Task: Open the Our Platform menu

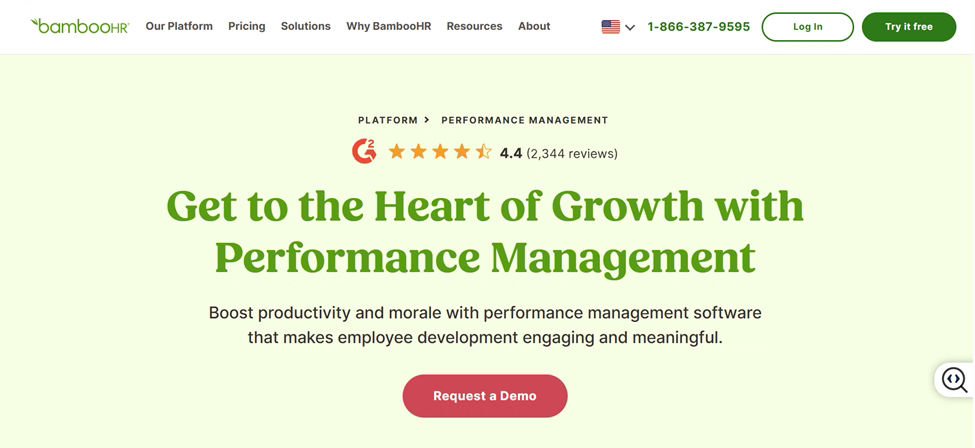Action: click(x=179, y=26)
